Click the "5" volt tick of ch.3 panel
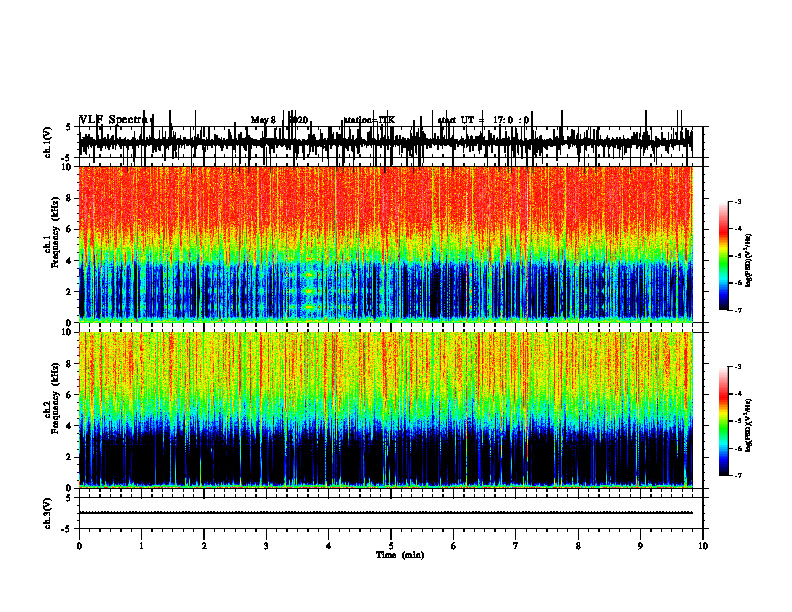The image size is (792, 612). point(68,498)
